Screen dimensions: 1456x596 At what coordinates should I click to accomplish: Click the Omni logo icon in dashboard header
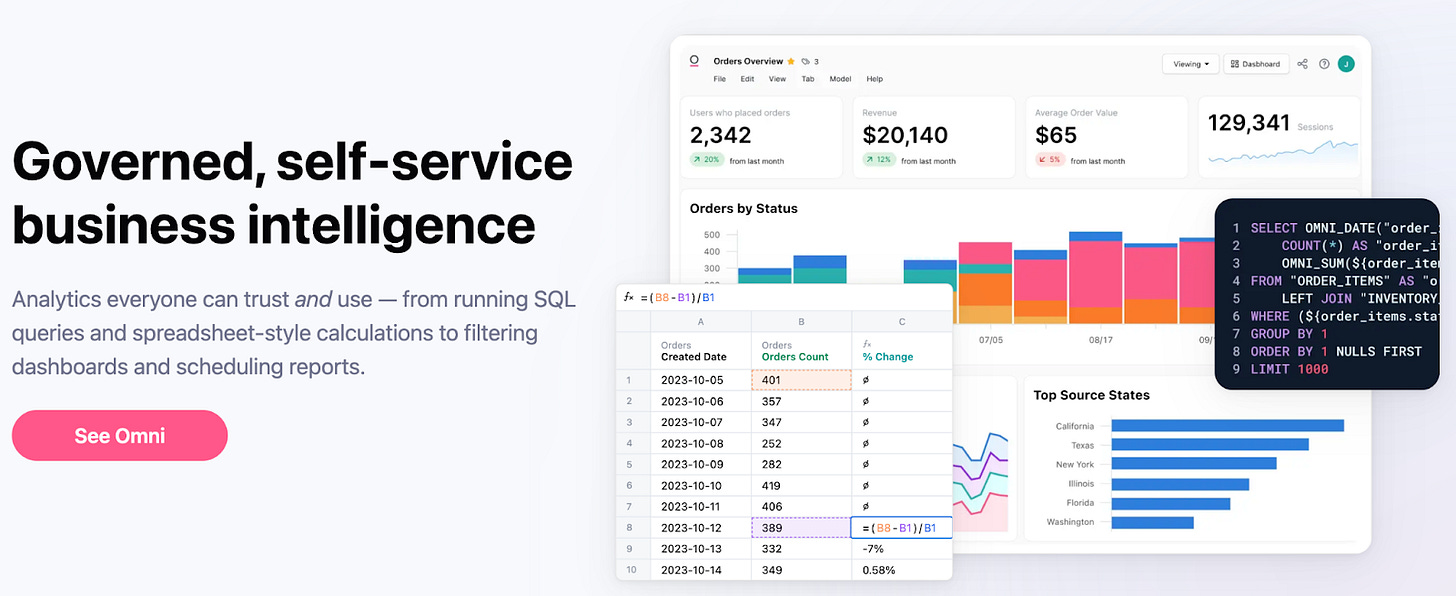pos(695,62)
